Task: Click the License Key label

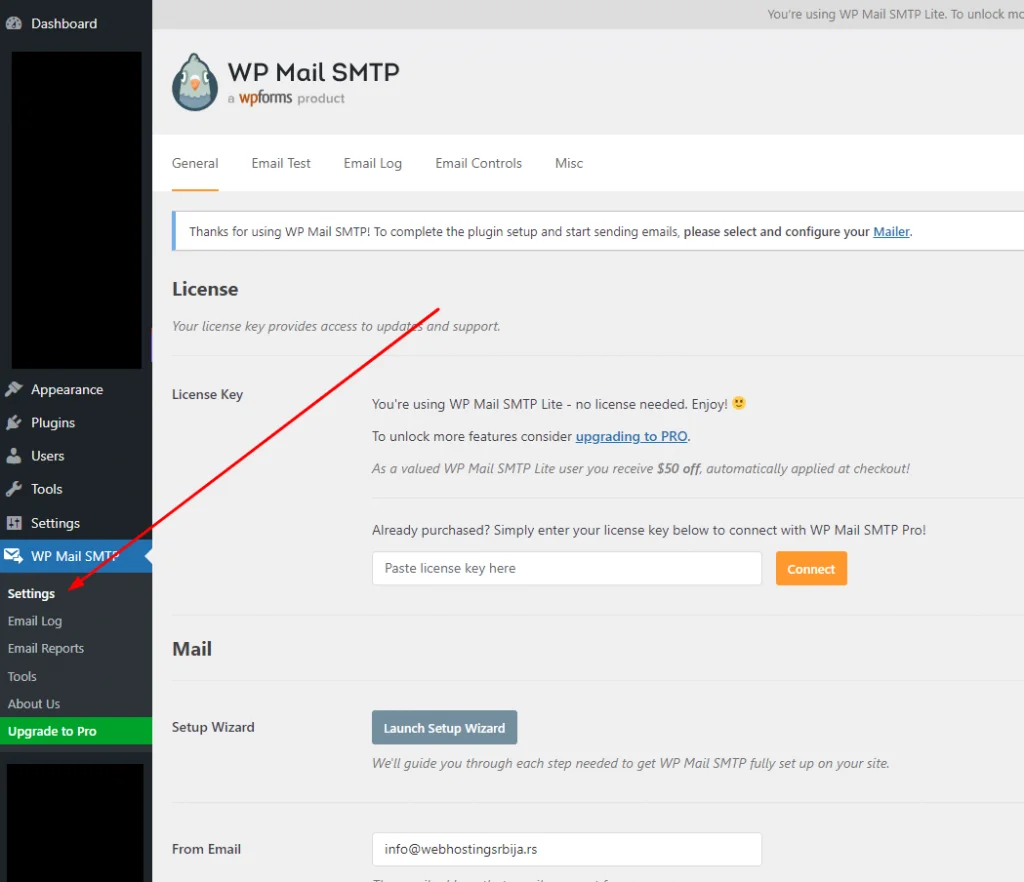Action: coord(208,394)
